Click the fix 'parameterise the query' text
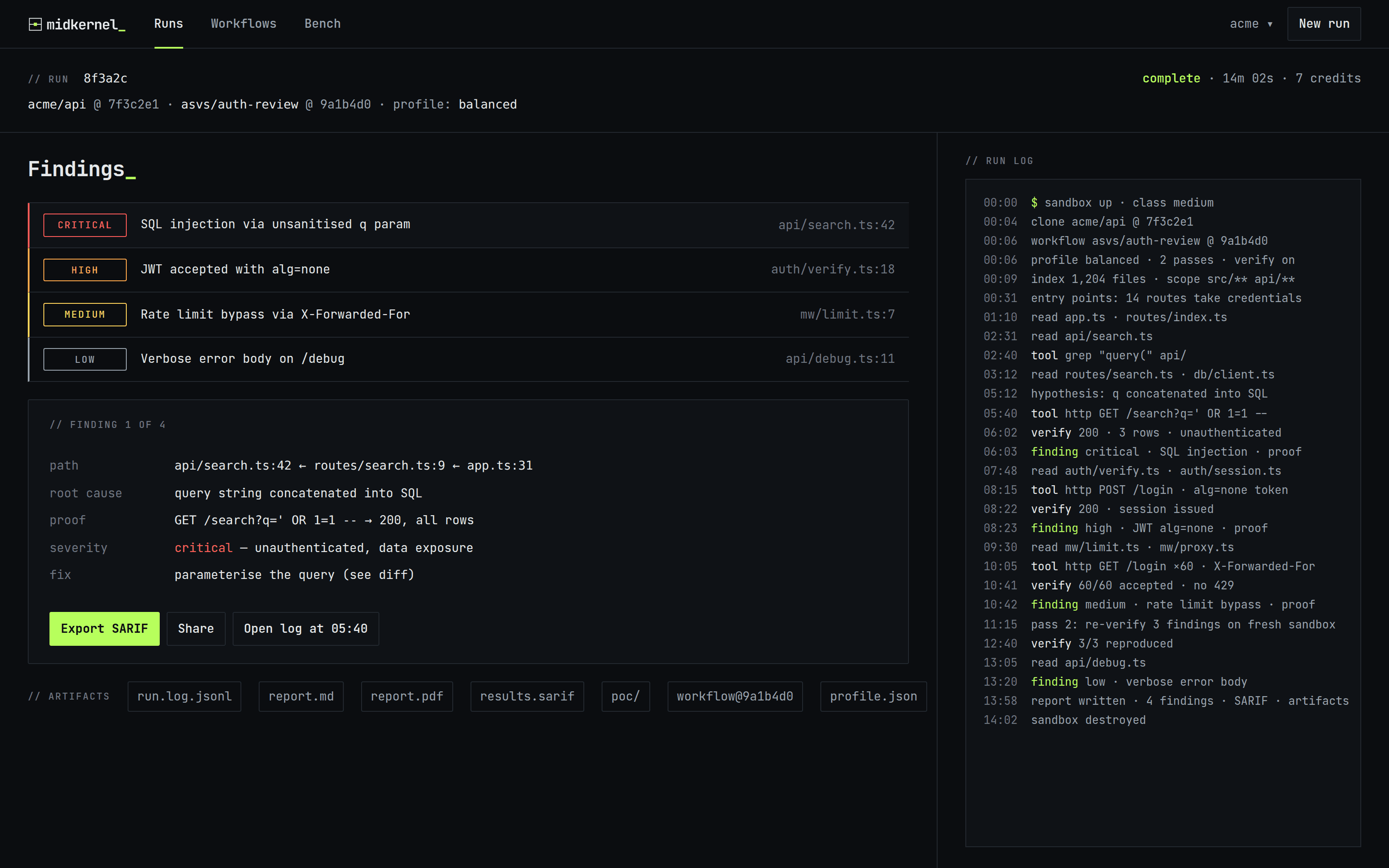The height and width of the screenshot is (868, 1389). click(294, 575)
